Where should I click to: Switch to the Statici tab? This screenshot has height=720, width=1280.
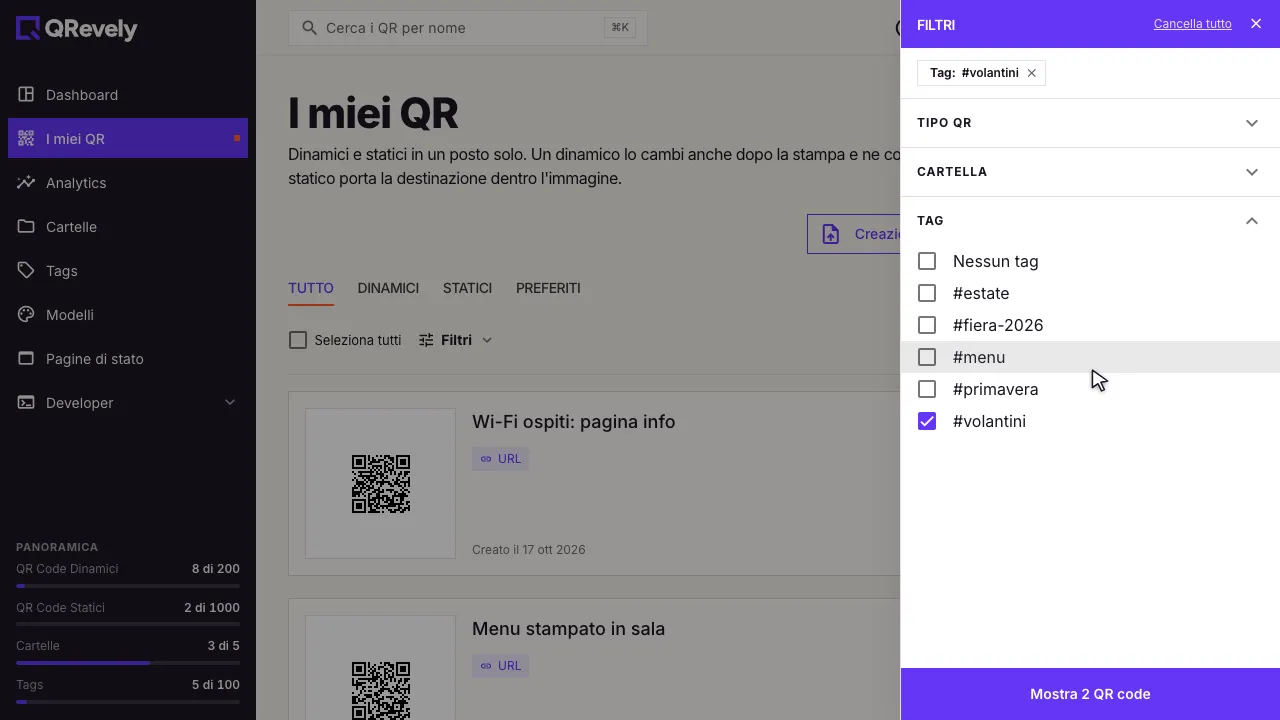point(467,288)
